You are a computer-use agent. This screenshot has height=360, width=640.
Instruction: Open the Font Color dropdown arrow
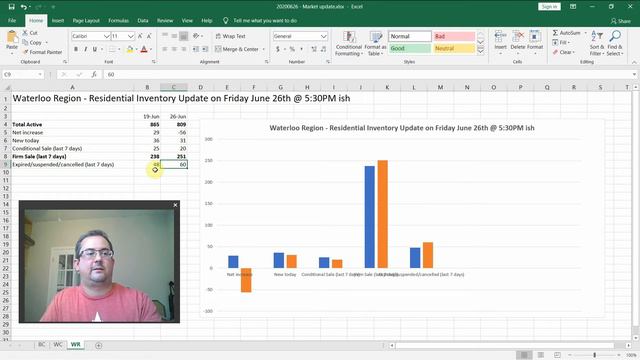click(x=151, y=49)
